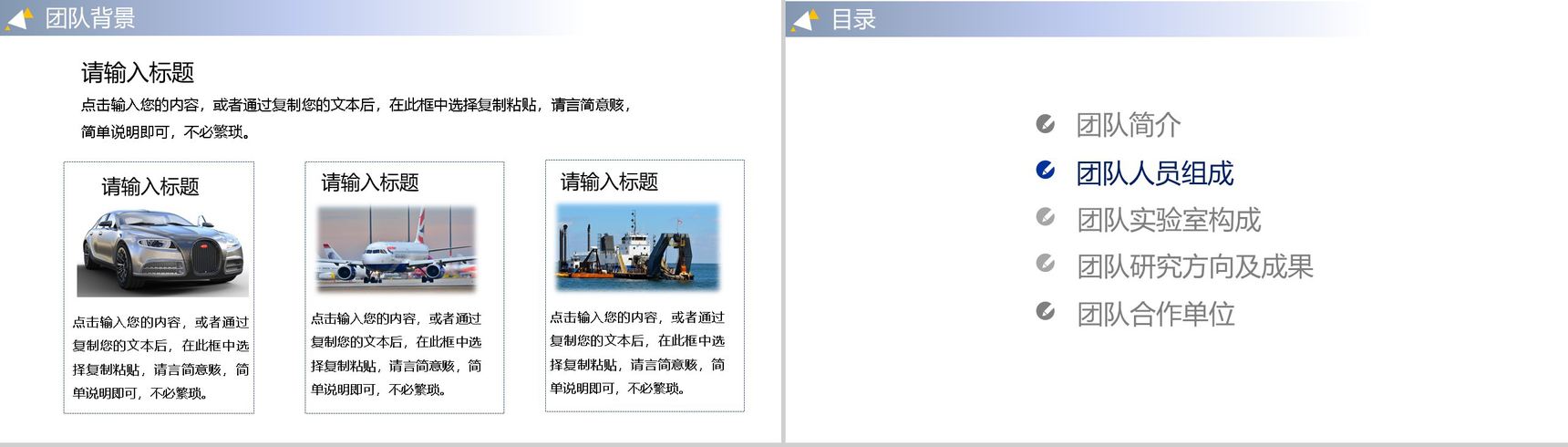The height and width of the screenshot is (447, 1568).
Task: Click the description text below the ship image
Action: [x=637, y=353]
